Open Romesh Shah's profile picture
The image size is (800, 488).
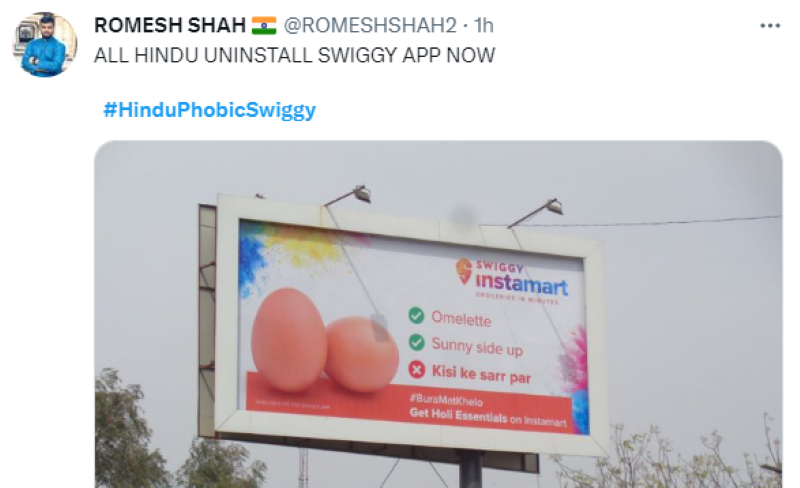point(45,44)
